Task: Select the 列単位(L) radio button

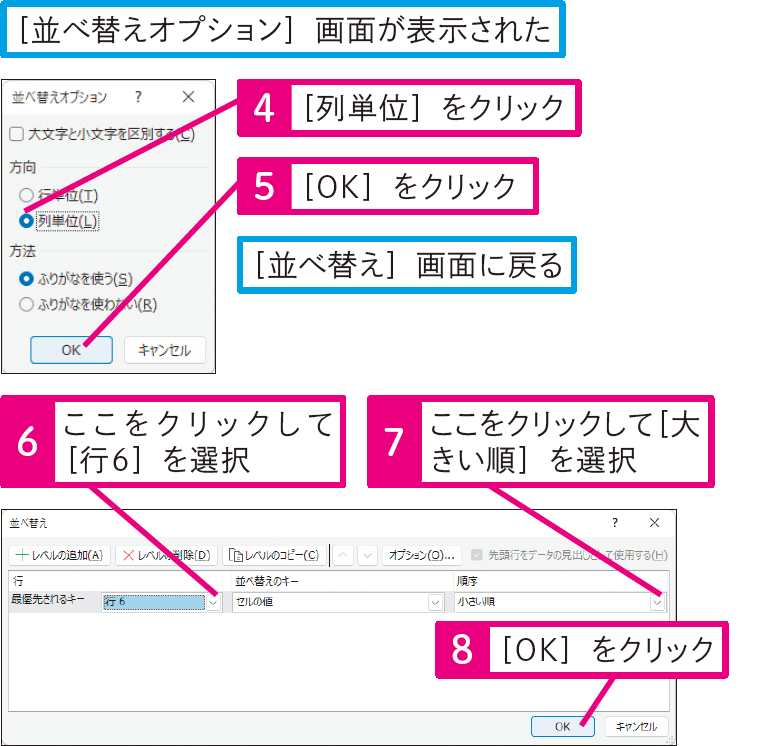Action: point(26,221)
